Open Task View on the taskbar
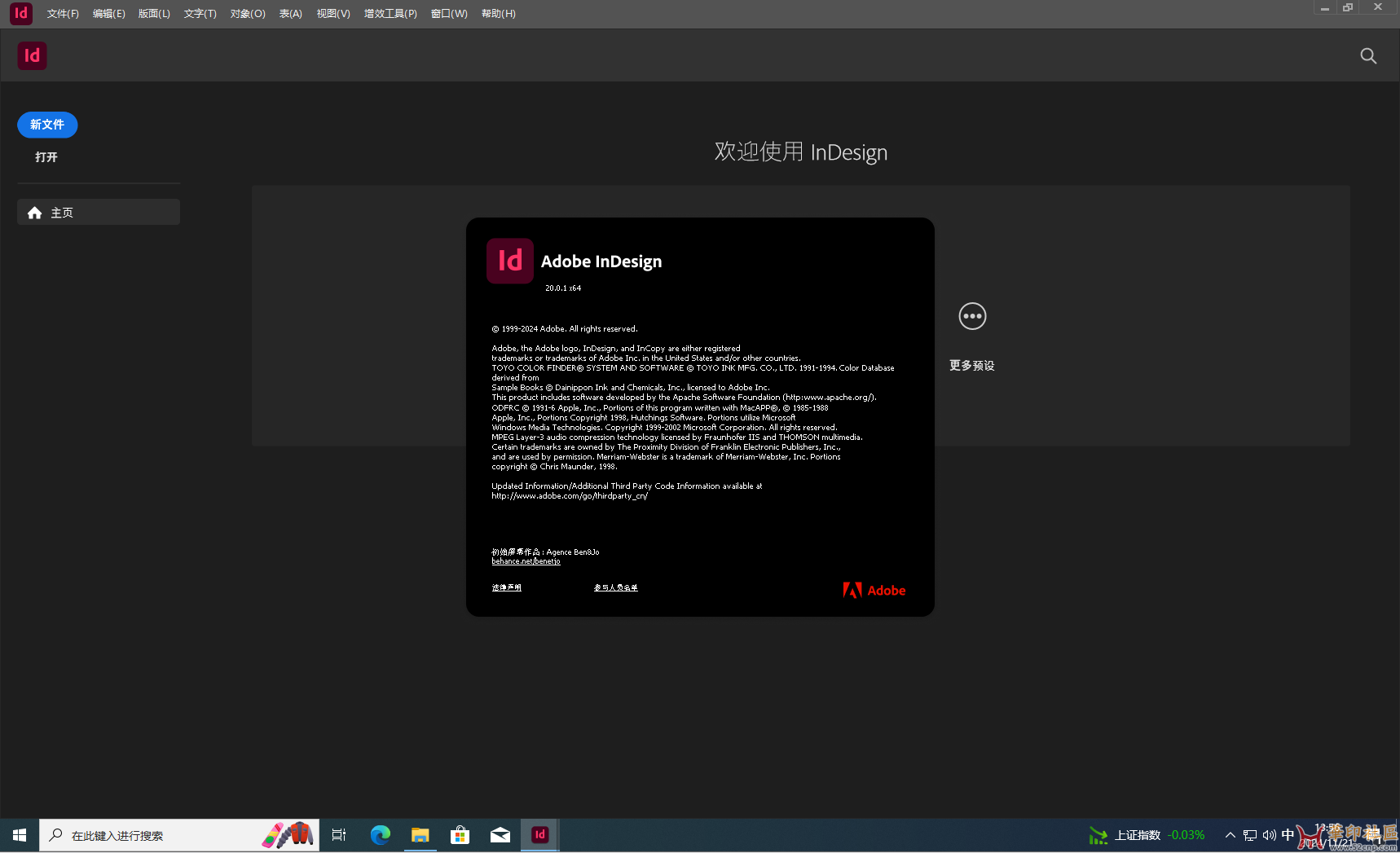Screen dimensions: 1400x853 (339, 835)
